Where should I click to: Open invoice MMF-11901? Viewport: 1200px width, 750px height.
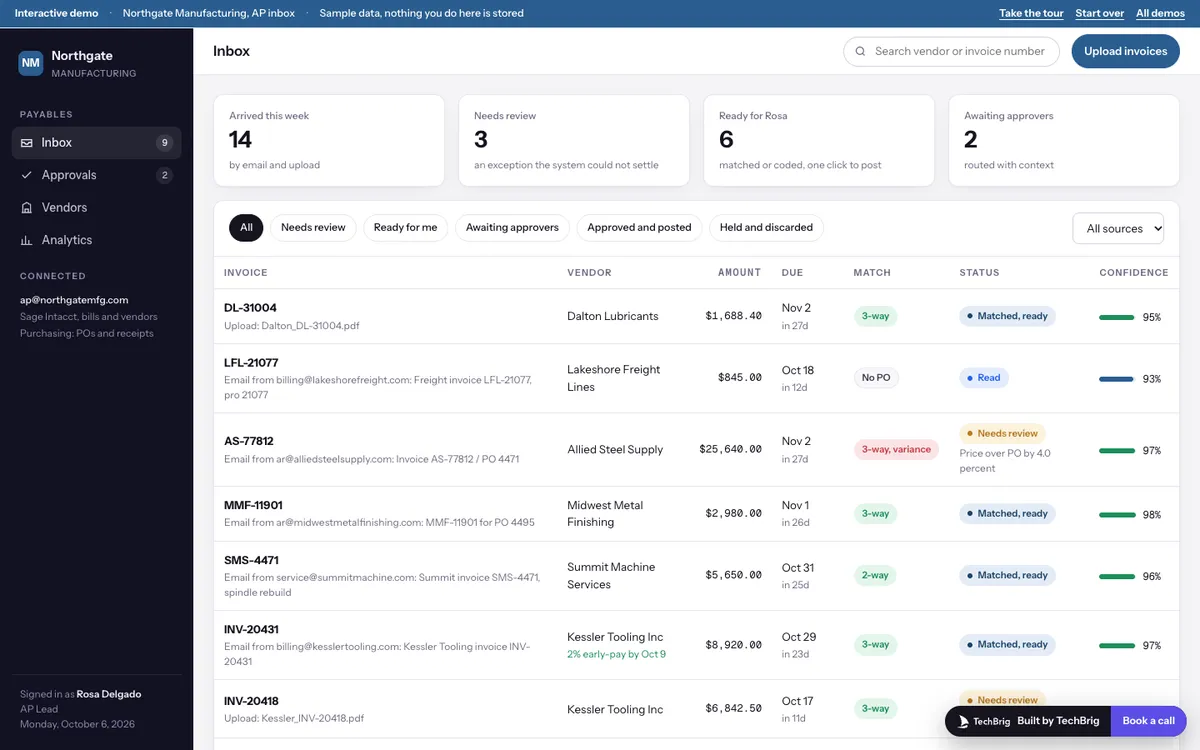[253, 505]
